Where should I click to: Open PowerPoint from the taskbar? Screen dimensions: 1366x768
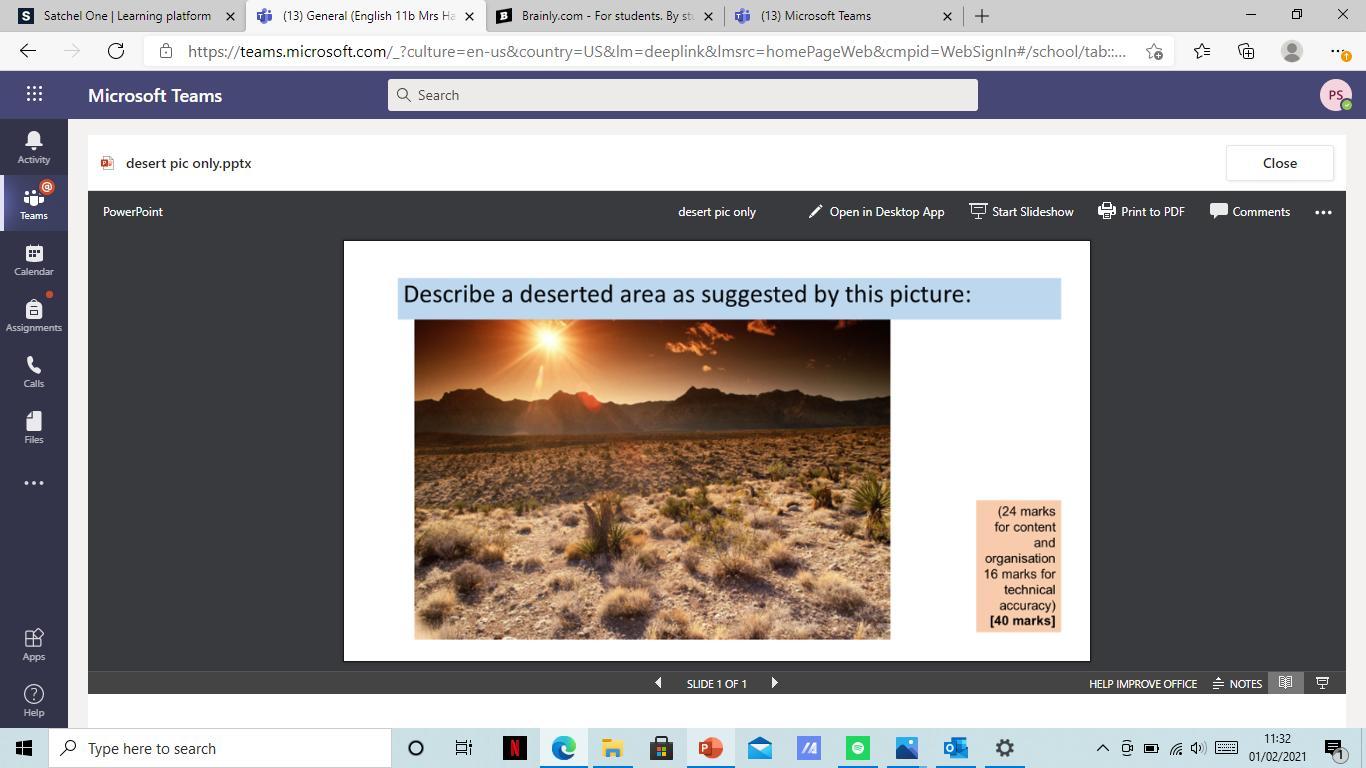[x=710, y=748]
